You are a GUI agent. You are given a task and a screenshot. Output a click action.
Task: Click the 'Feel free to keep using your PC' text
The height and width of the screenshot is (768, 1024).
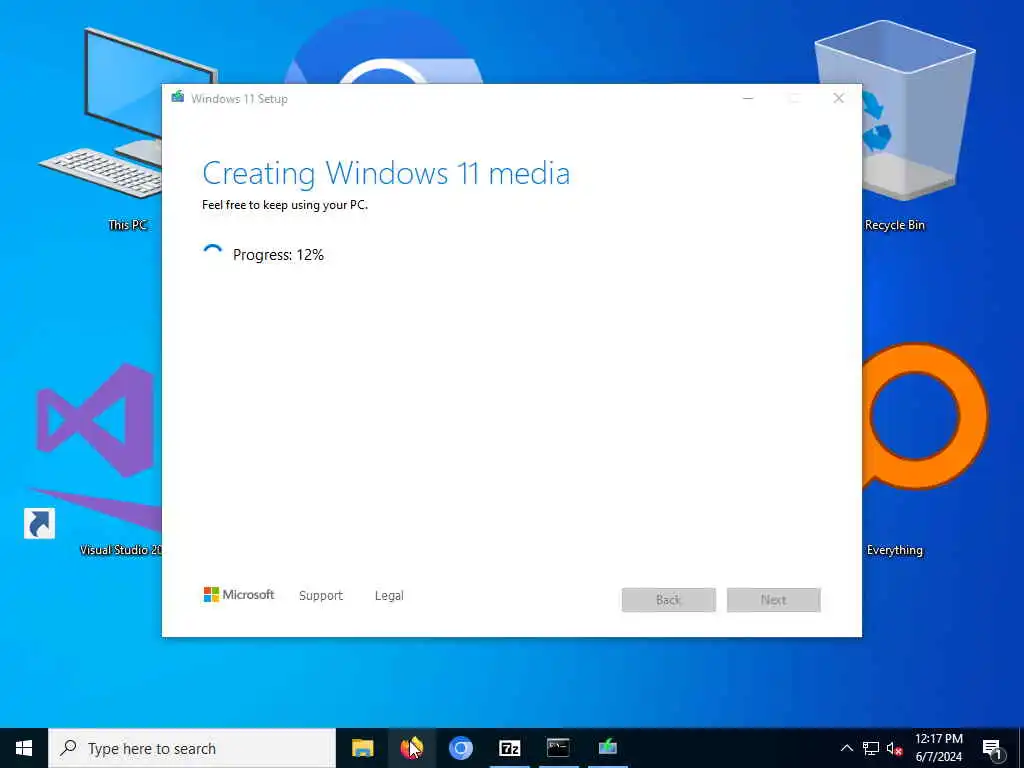pos(285,205)
